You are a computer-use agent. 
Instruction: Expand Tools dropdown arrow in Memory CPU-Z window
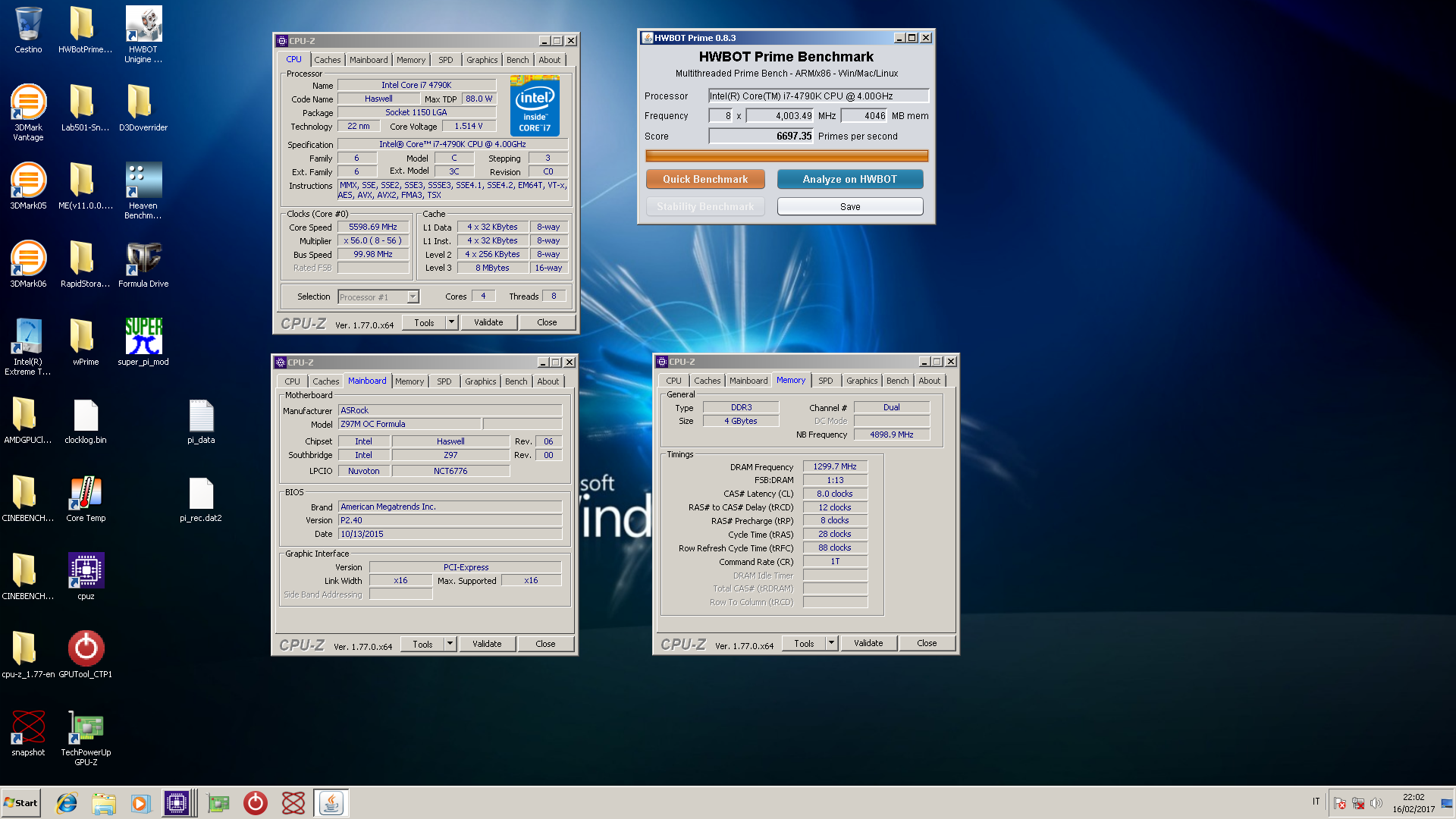[x=831, y=643]
